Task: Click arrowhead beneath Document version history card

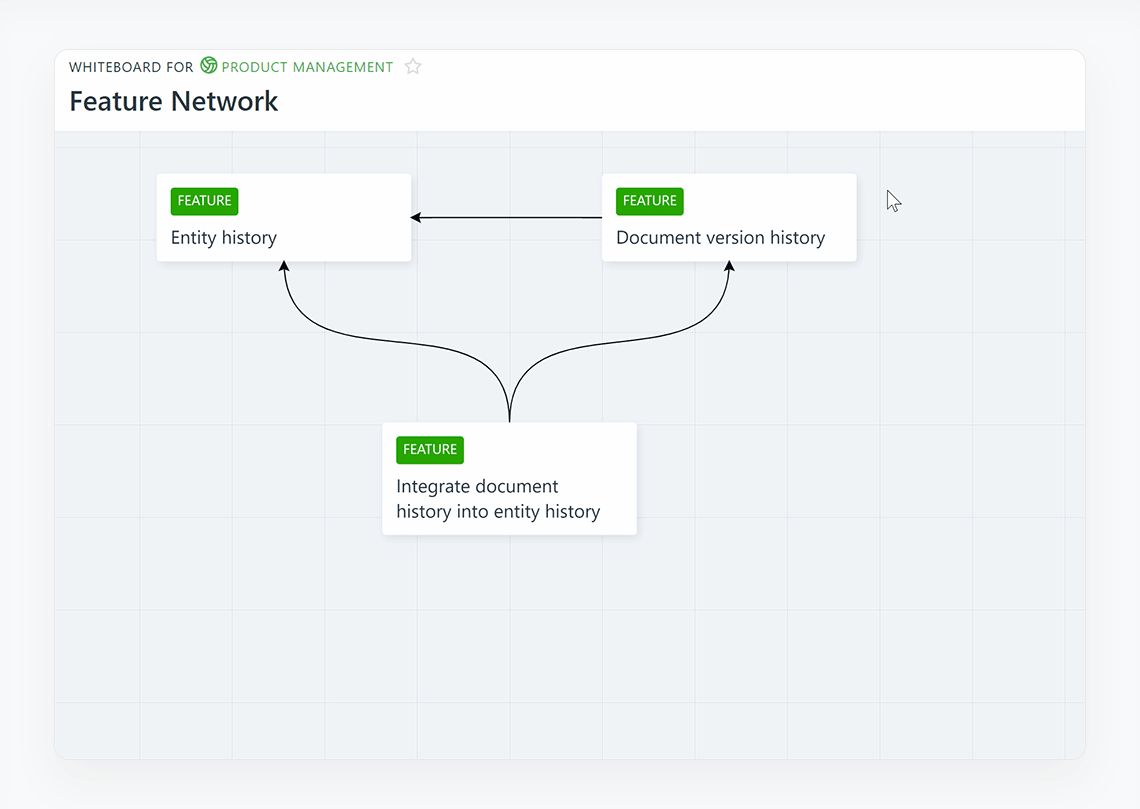Action: (729, 267)
